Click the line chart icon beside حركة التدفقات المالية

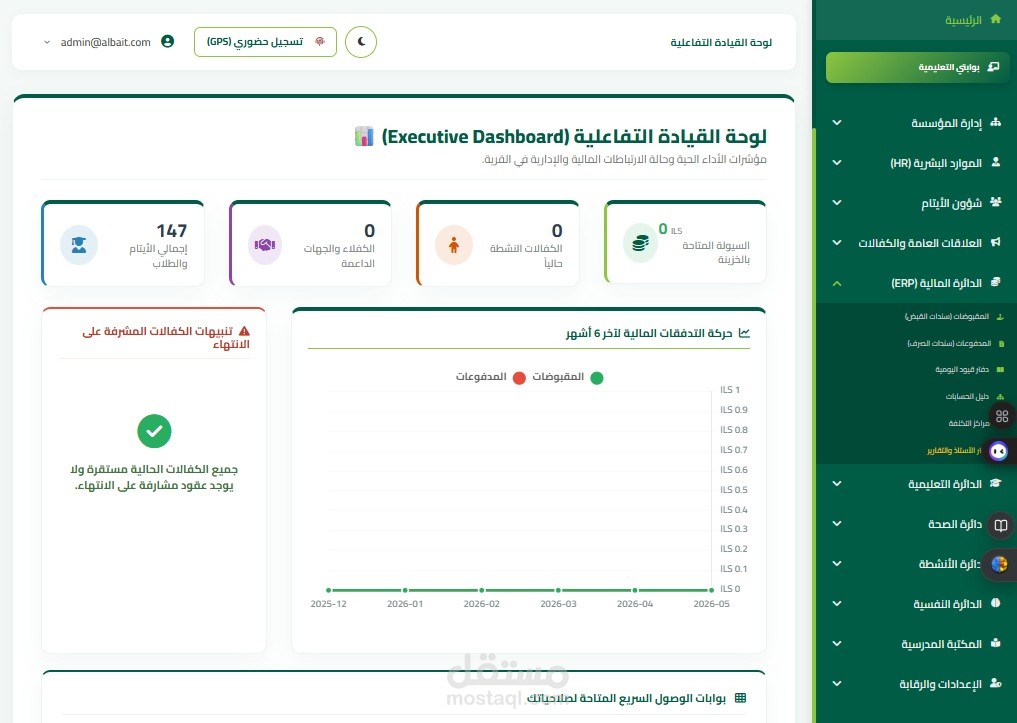click(x=744, y=333)
